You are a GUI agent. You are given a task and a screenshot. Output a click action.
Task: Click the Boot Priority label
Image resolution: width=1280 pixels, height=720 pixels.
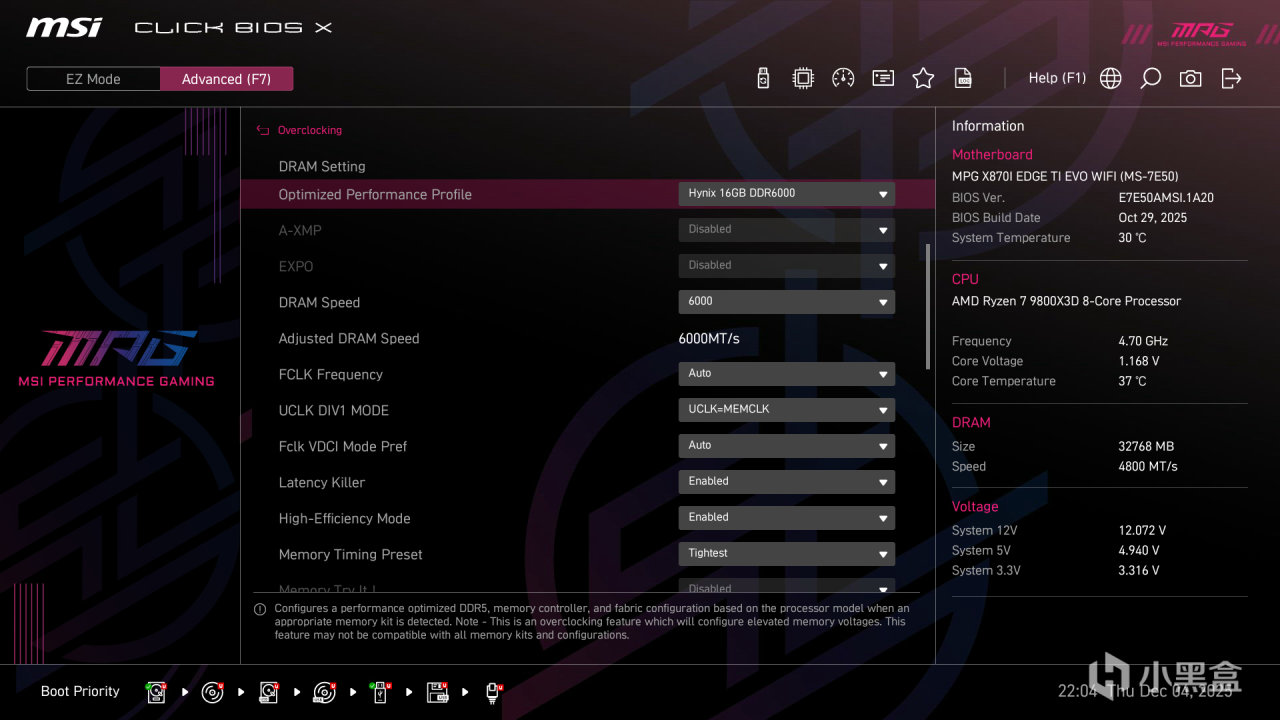tap(80, 691)
